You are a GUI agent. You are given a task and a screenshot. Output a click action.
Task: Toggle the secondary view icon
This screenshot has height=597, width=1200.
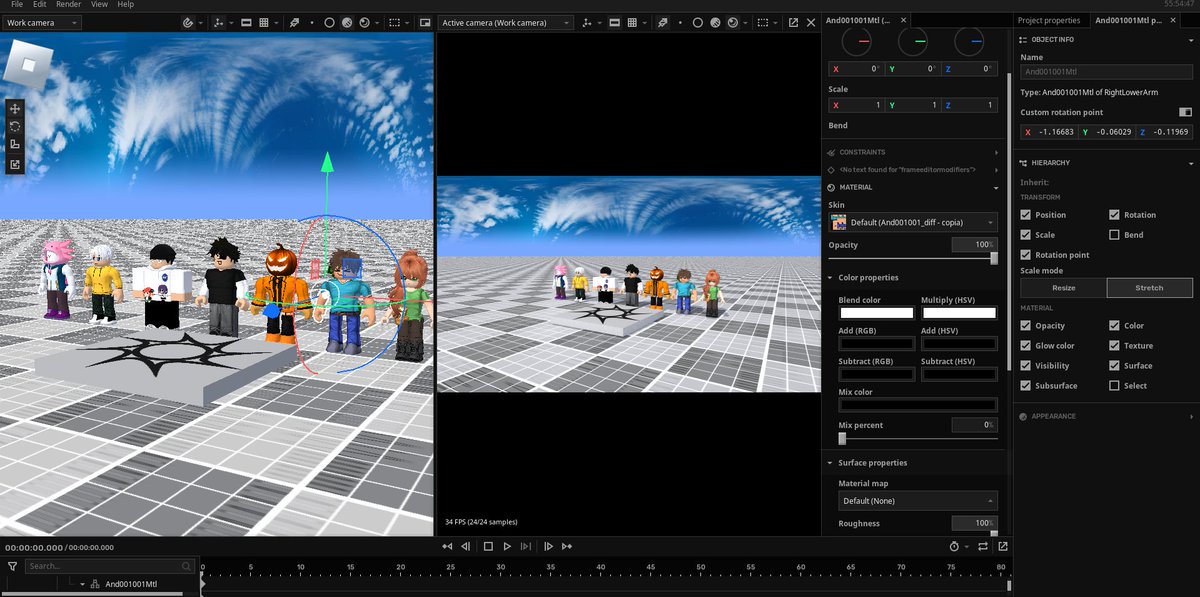coord(425,22)
